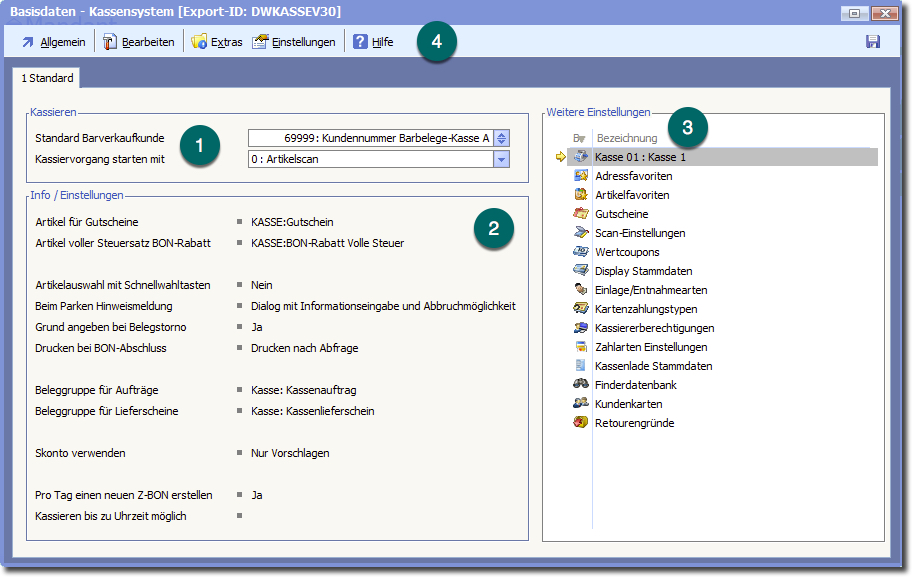912x577 pixels.
Task: Open Kassiererberechtigungen entry
Action: [x=654, y=328]
